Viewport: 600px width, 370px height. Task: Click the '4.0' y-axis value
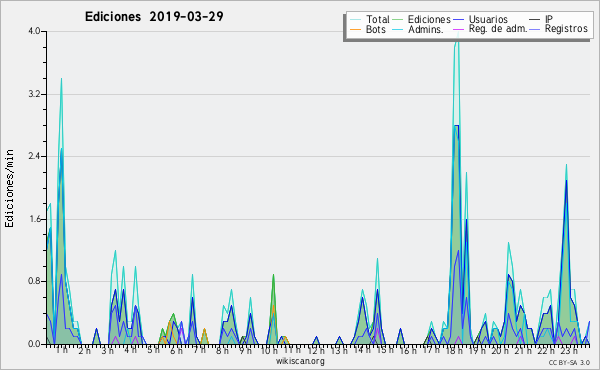(34, 31)
